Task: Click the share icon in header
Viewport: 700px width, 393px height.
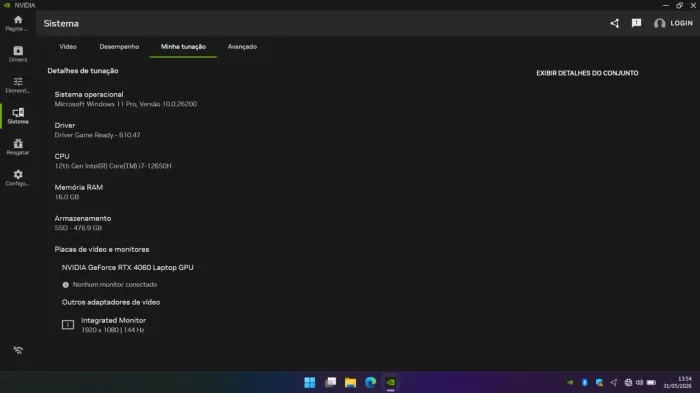Action: pos(615,23)
